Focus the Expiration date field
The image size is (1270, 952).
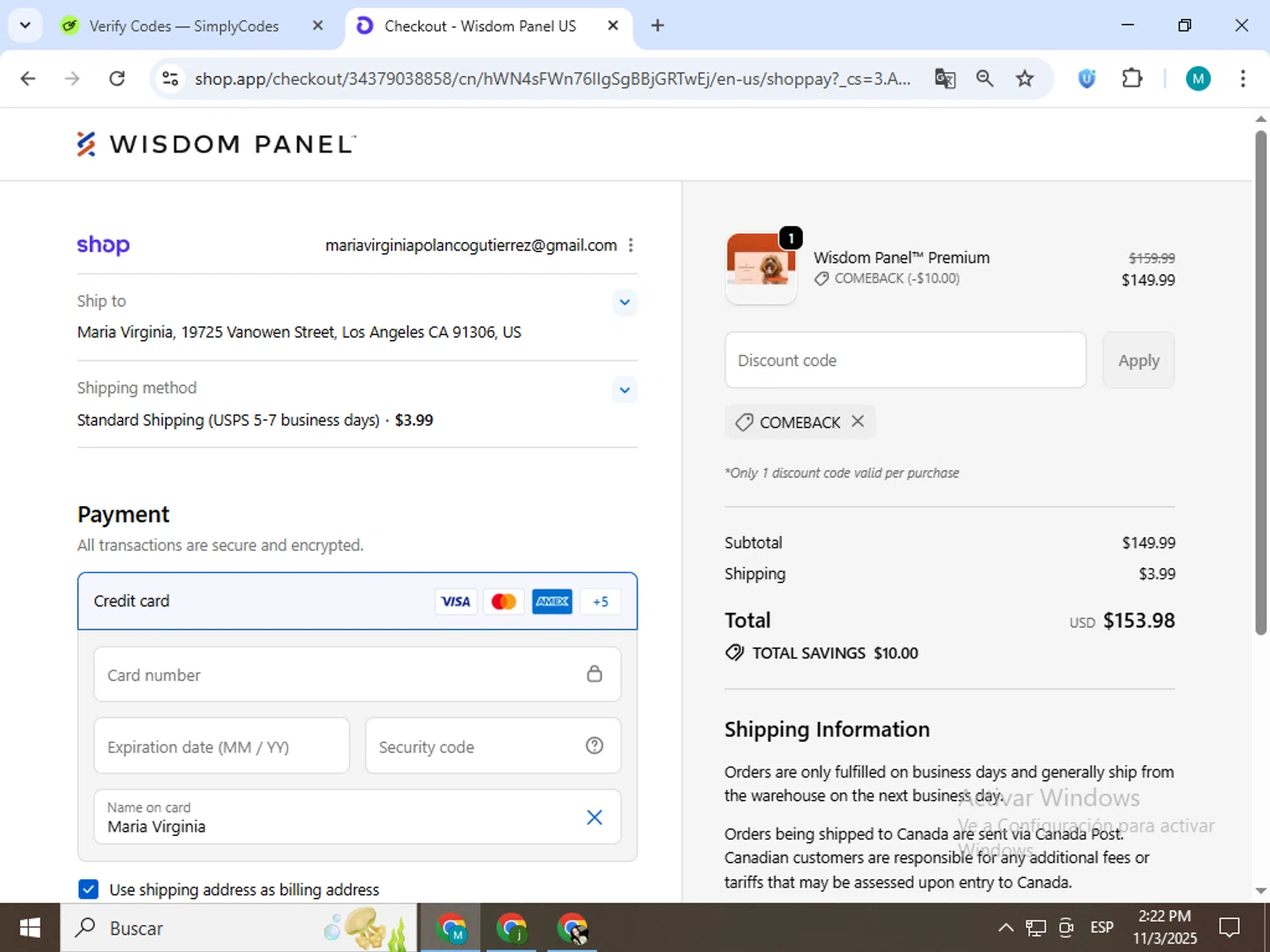click(x=222, y=746)
